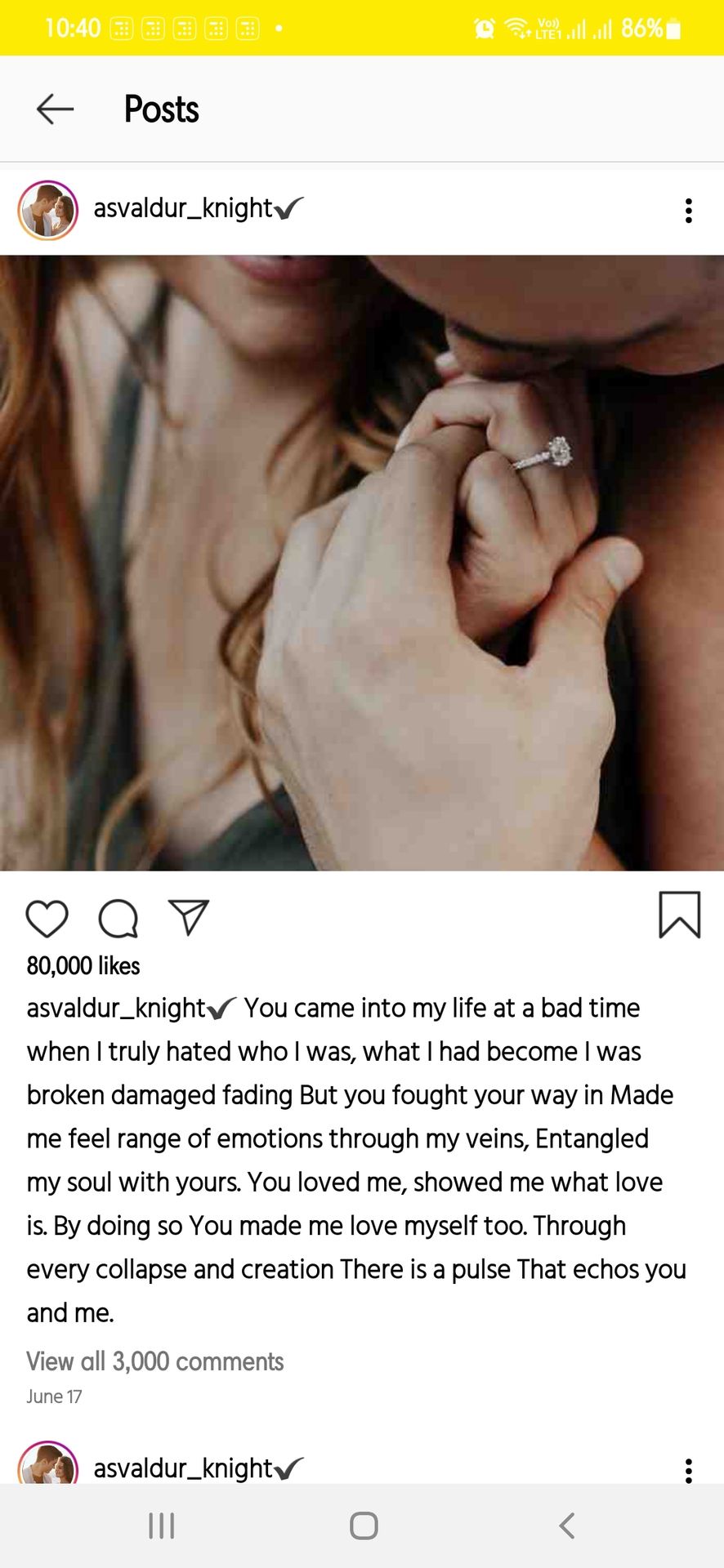Viewport: 724px width, 1568px height.
Task: Open the three-dot menu on the second post
Action: pyautogui.click(x=689, y=1470)
